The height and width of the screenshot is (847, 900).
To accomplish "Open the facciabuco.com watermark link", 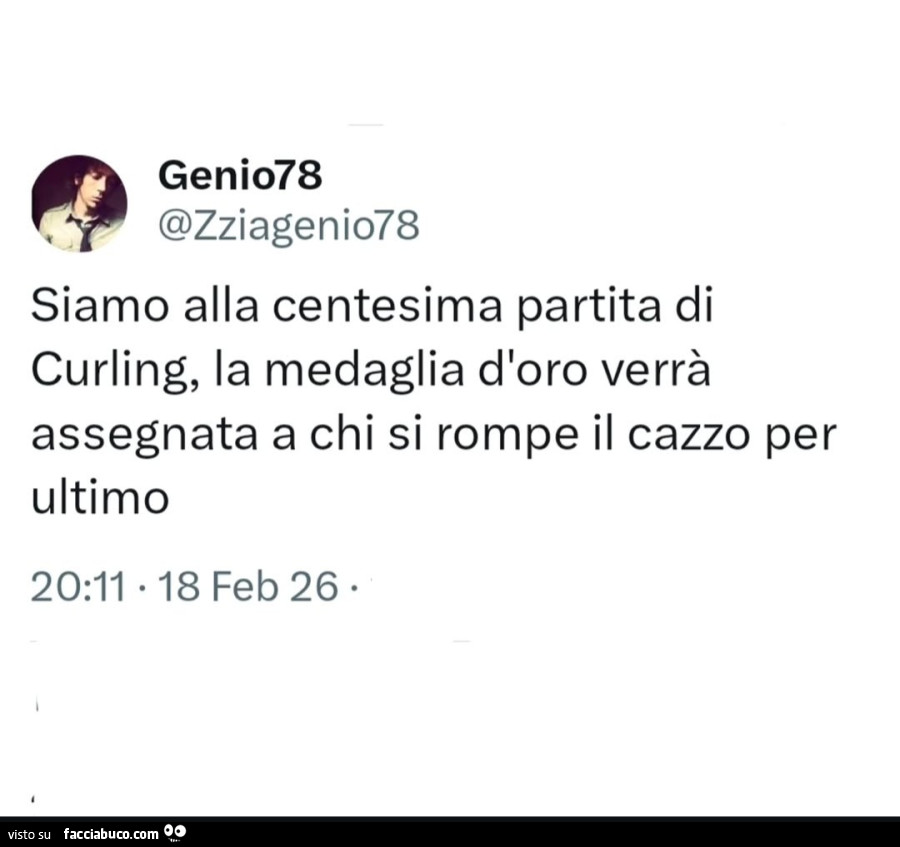I will pyautogui.click(x=111, y=833).
